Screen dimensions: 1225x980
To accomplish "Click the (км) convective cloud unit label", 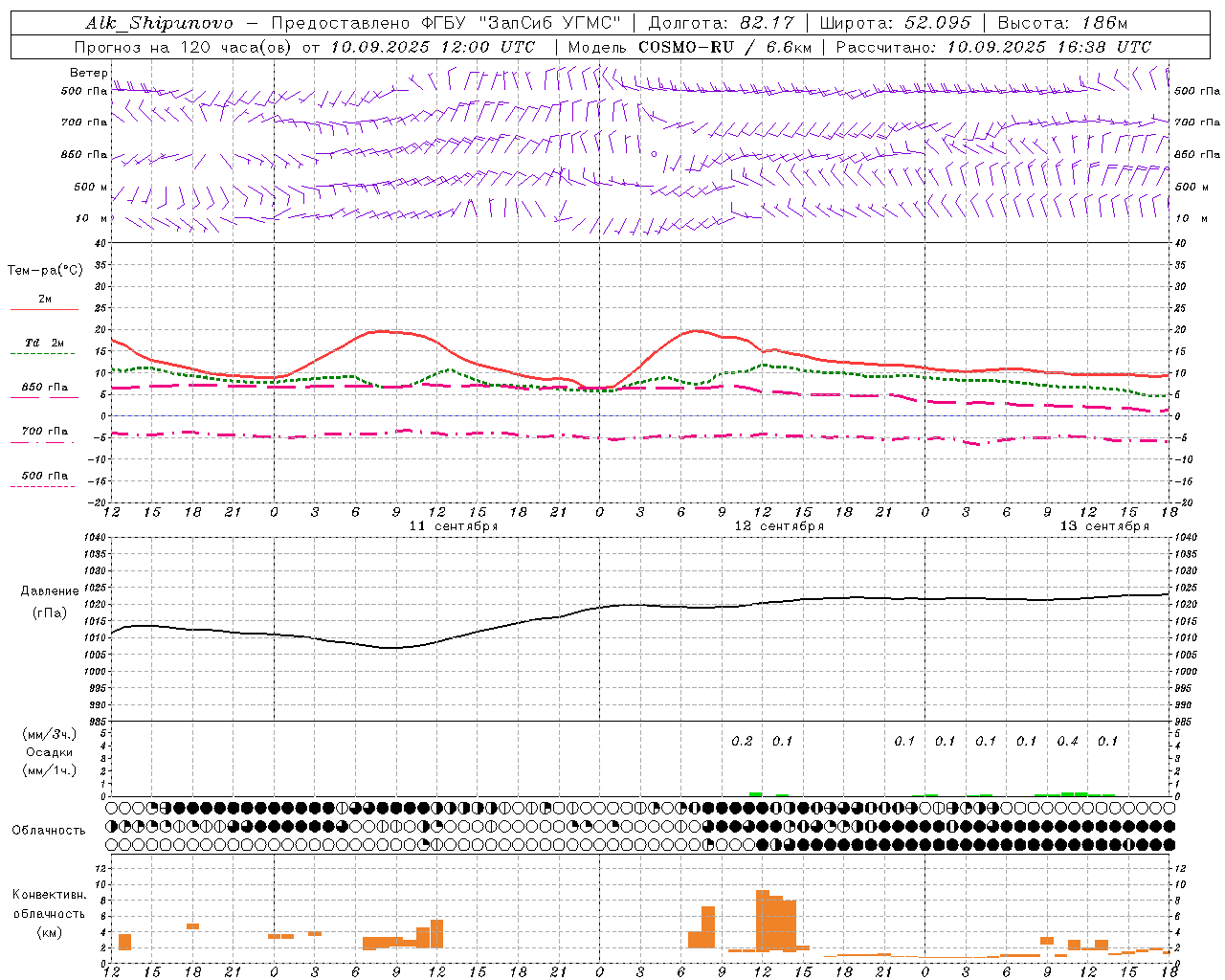I will tap(50, 932).
